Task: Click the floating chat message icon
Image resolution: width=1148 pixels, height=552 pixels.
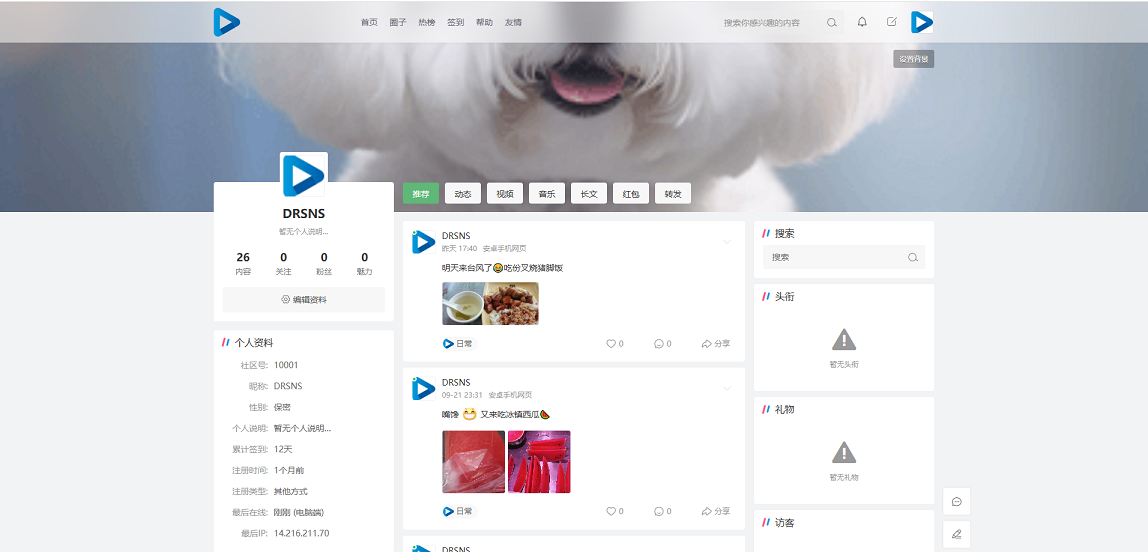Action: click(956, 501)
